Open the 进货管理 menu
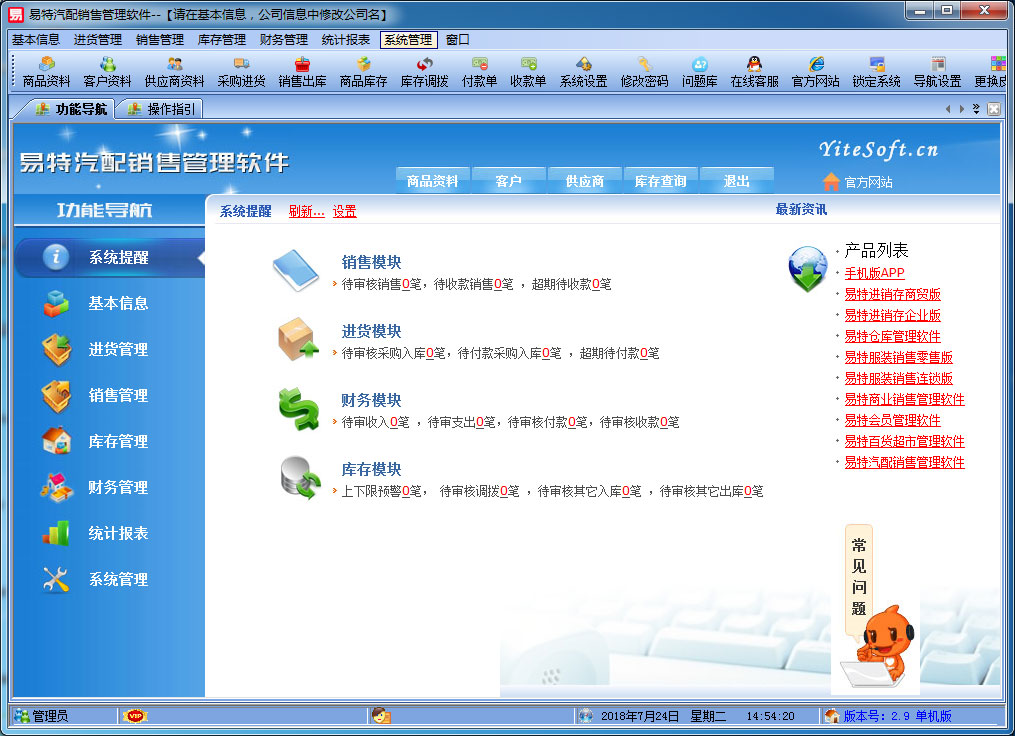 [x=98, y=39]
